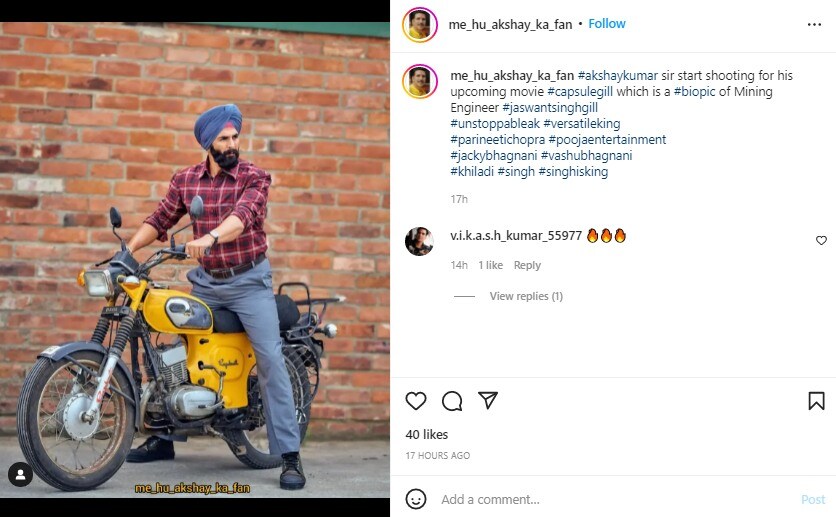836x517 pixels.
Task: Open the caption author's avatar
Action: tap(420, 82)
